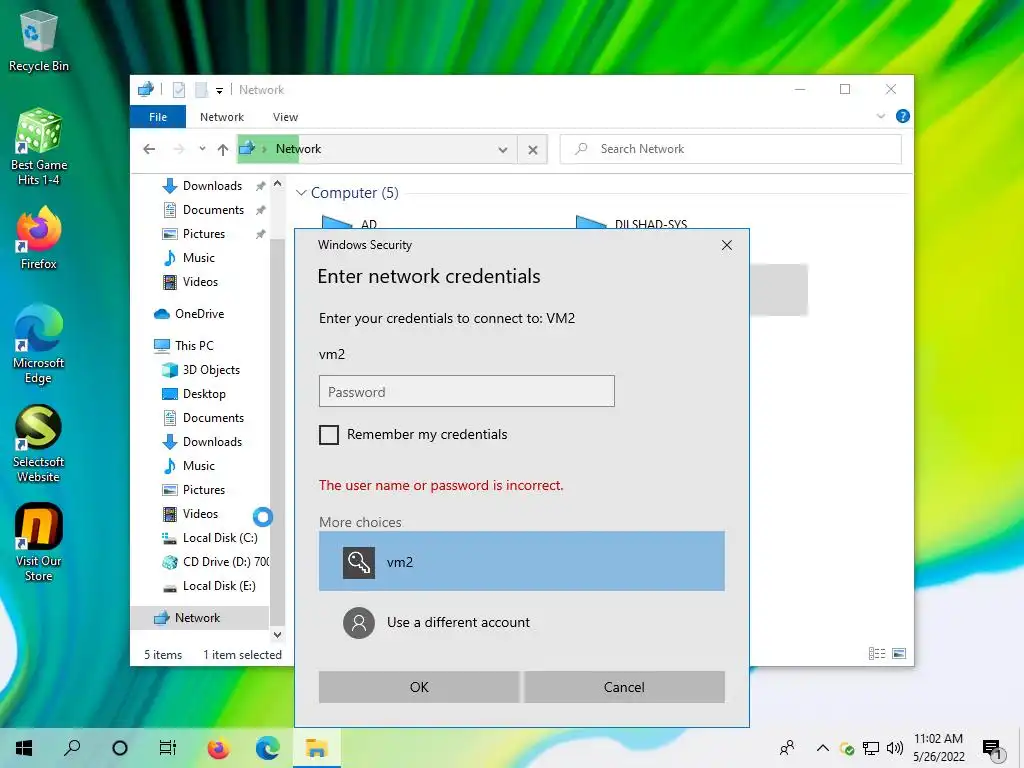Open the View ribbon tab
The height and width of the screenshot is (768, 1024).
[285, 117]
